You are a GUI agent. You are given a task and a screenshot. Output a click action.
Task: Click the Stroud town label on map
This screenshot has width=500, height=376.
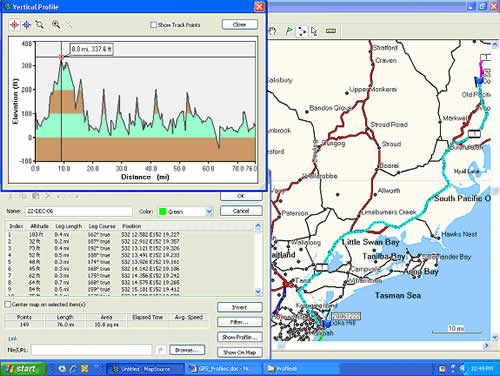391,144
